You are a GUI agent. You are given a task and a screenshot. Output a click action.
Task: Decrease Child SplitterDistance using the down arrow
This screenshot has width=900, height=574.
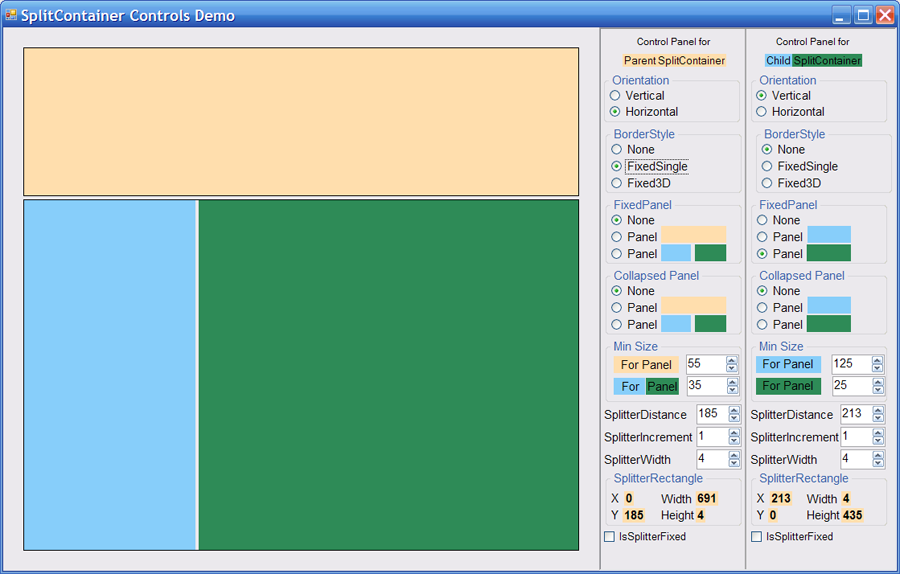point(877,418)
